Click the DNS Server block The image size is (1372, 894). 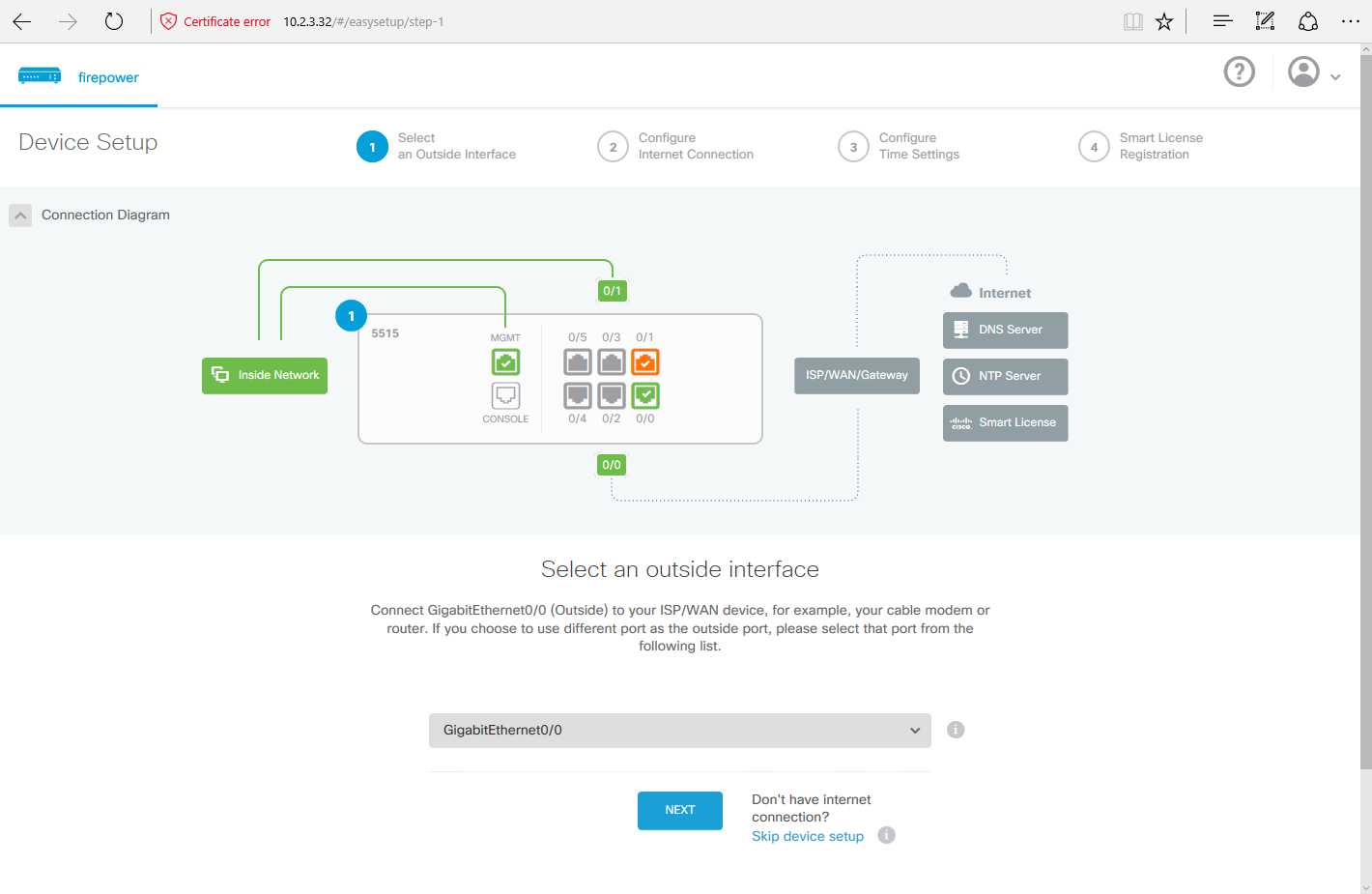tap(1005, 330)
